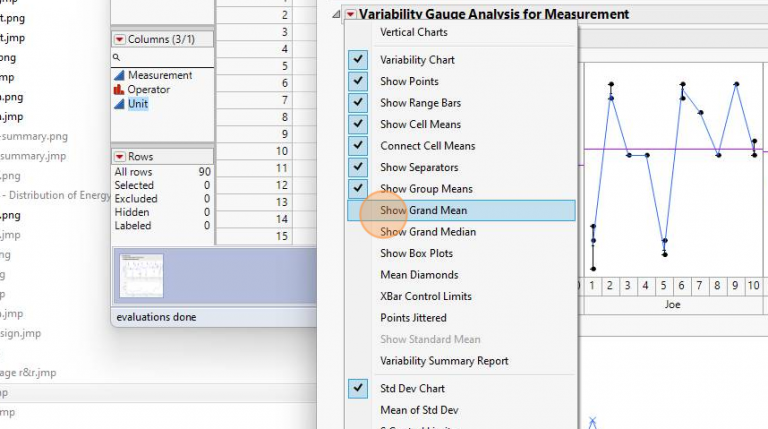Viewport: 768px width, 429px height.
Task: Click the Unit column type icon
Action: coord(119,103)
